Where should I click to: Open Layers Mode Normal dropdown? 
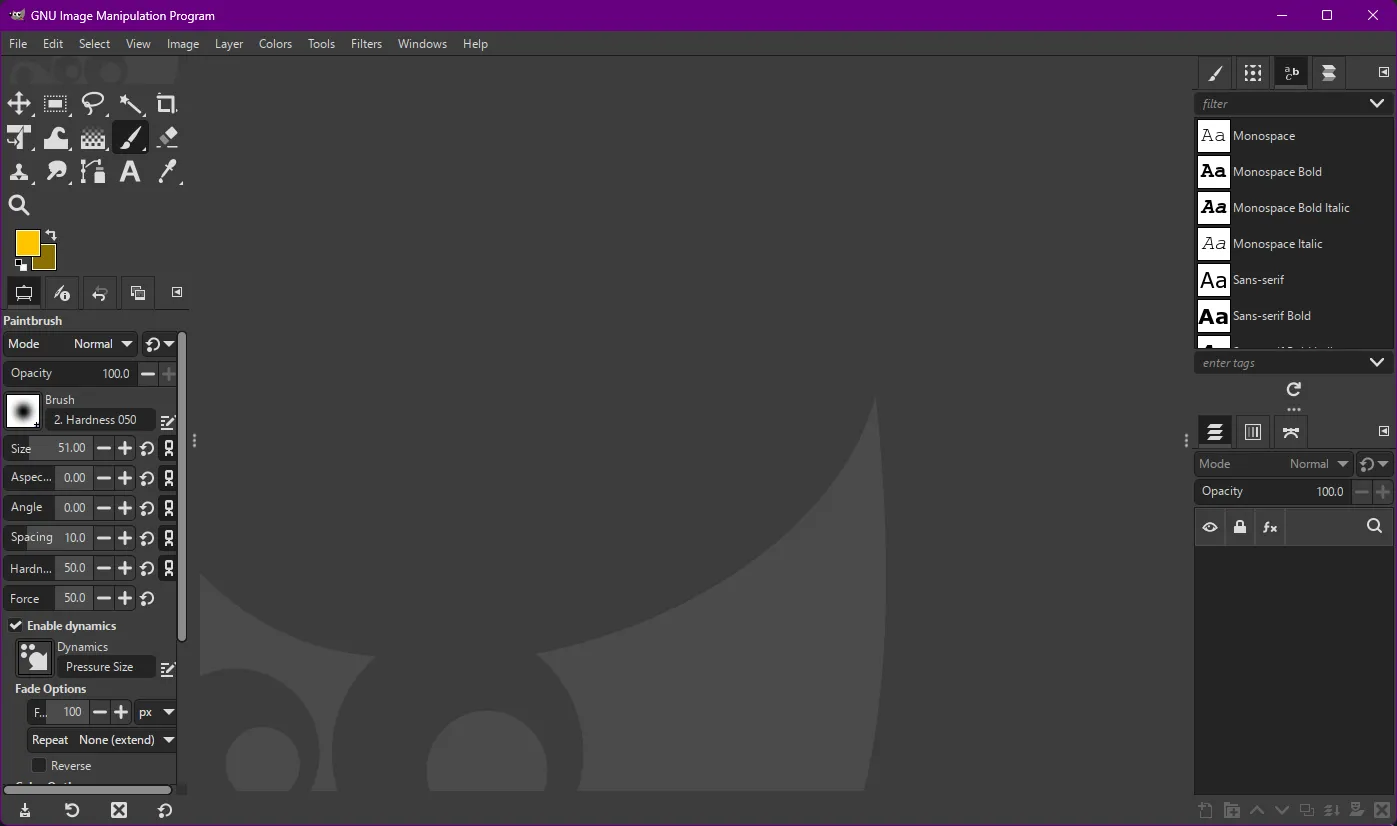tap(1273, 464)
